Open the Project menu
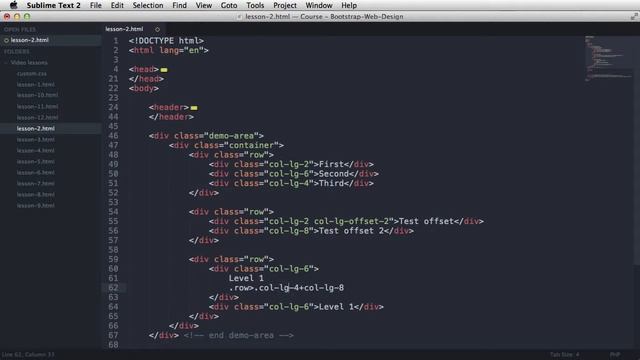The width and height of the screenshot is (640, 360). [x=285, y=5]
